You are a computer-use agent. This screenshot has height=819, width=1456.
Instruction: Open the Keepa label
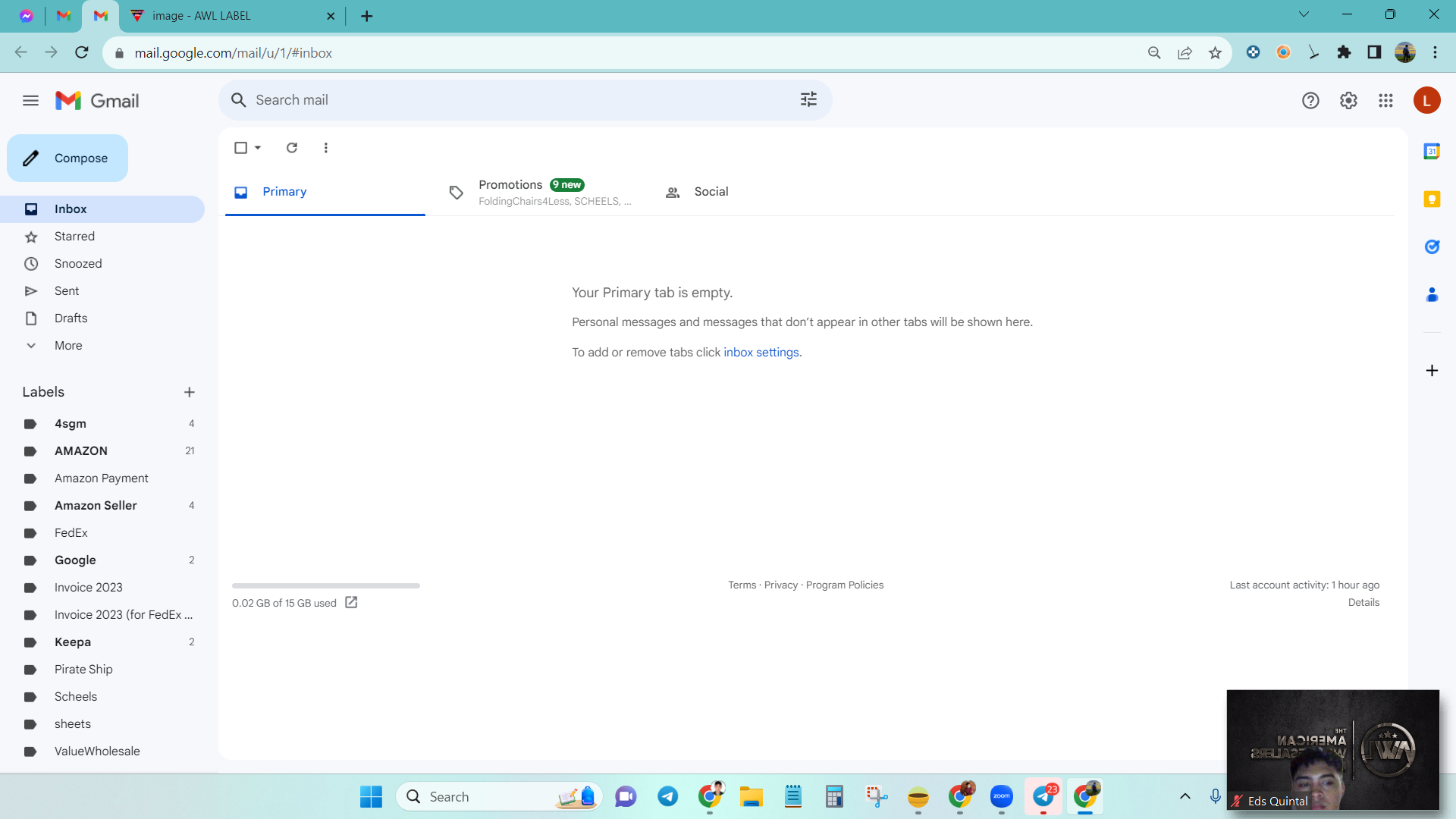click(x=102, y=642)
